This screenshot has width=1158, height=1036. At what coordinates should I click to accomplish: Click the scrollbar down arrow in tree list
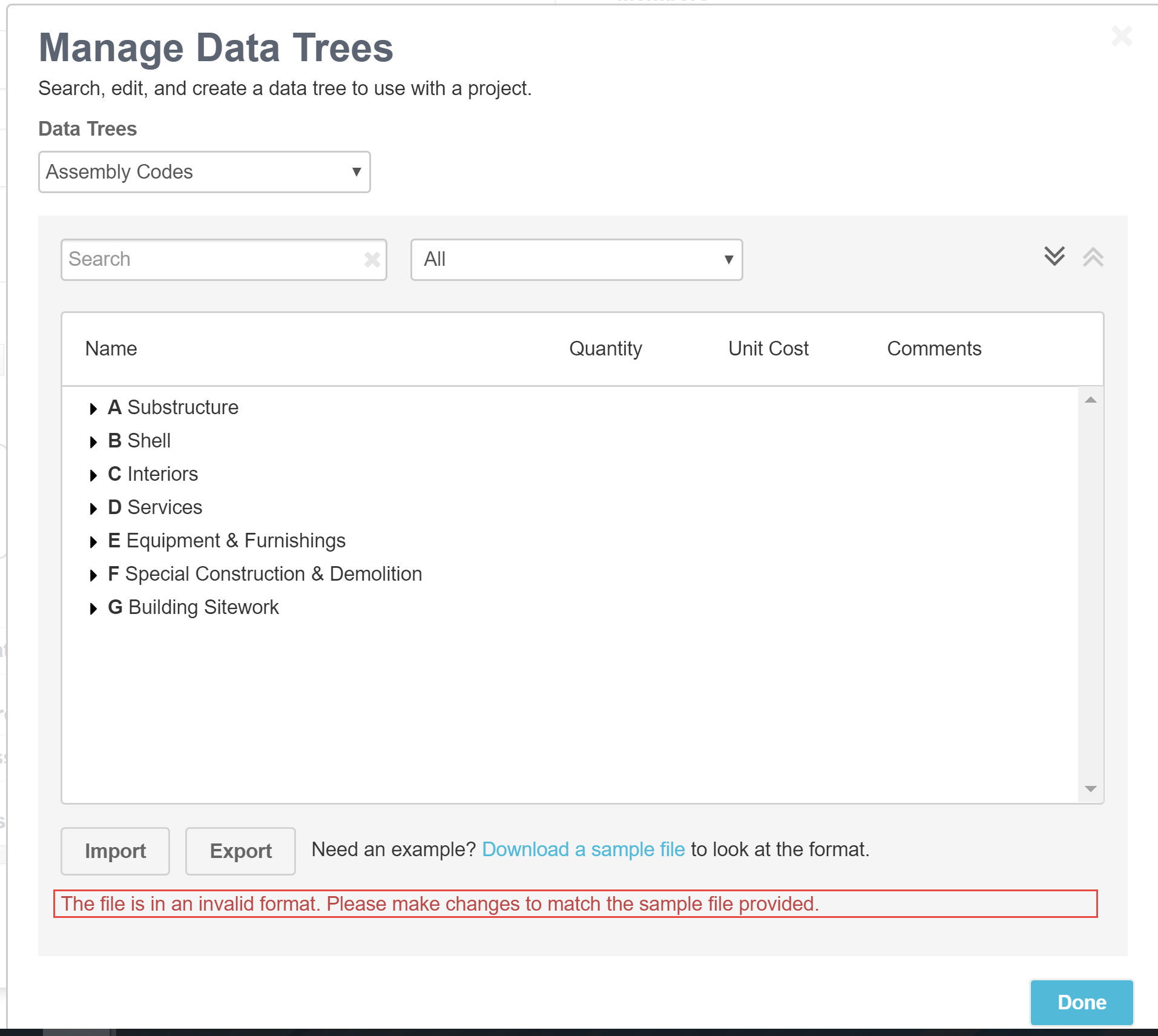tap(1091, 789)
